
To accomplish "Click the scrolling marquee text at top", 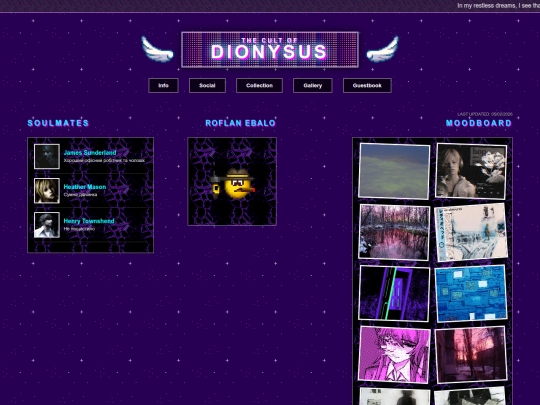I will (498, 6).
